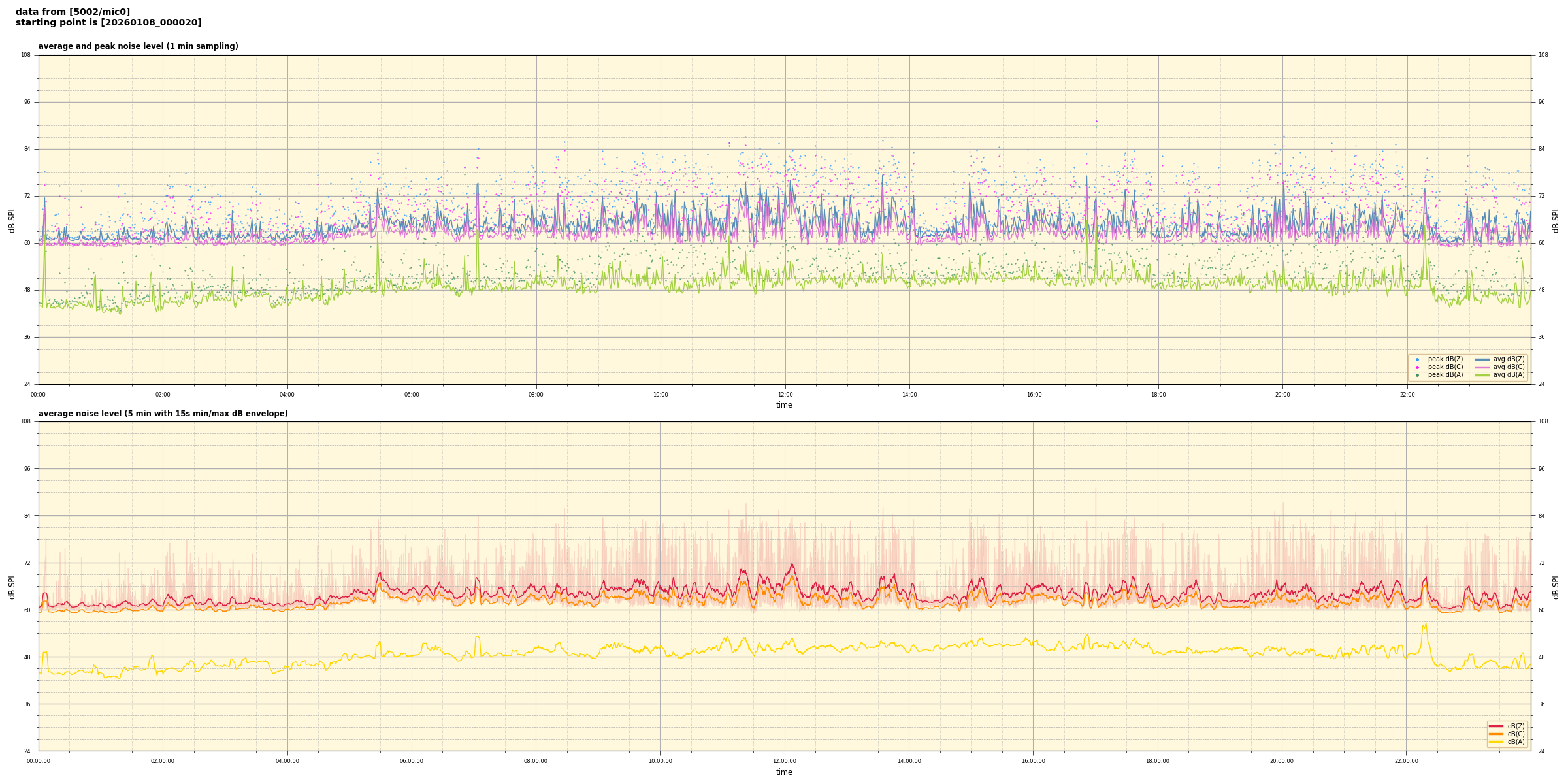Image resolution: width=1568 pixels, height=784 pixels.
Task: Click the 06:00:00 tick label on lower chart
Action: [x=412, y=761]
